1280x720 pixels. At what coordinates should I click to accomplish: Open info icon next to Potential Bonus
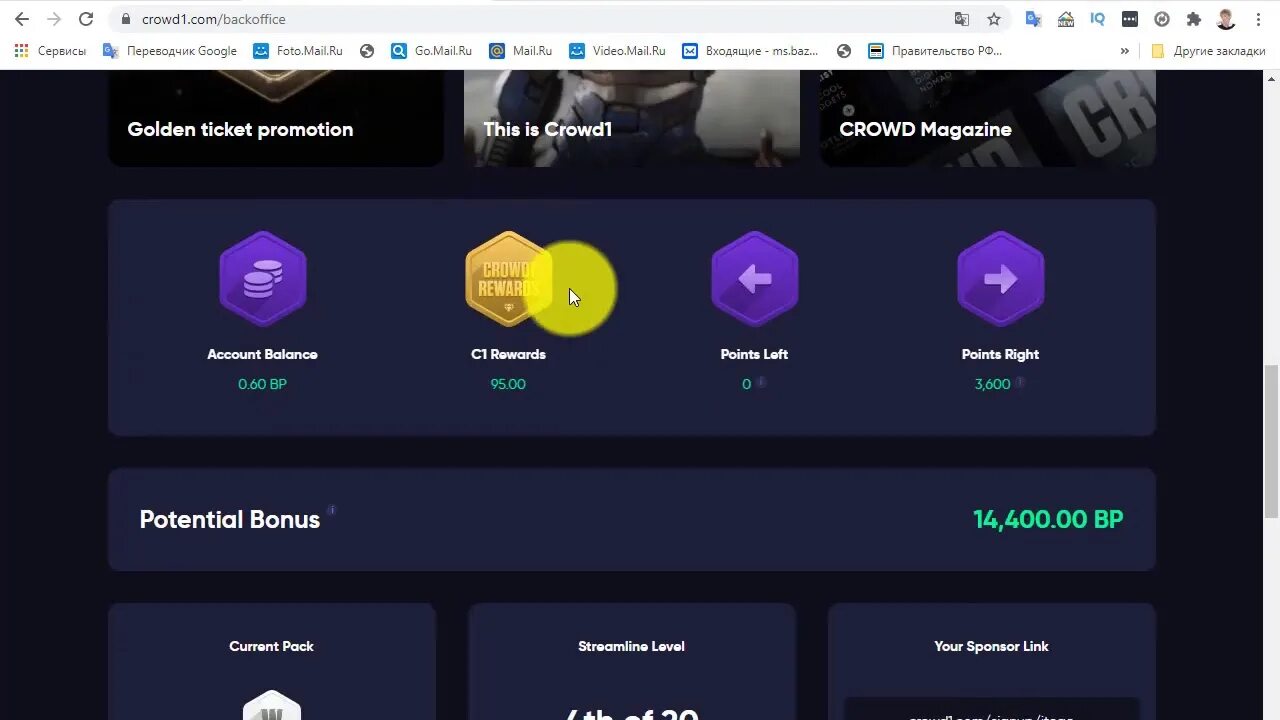pyautogui.click(x=332, y=510)
